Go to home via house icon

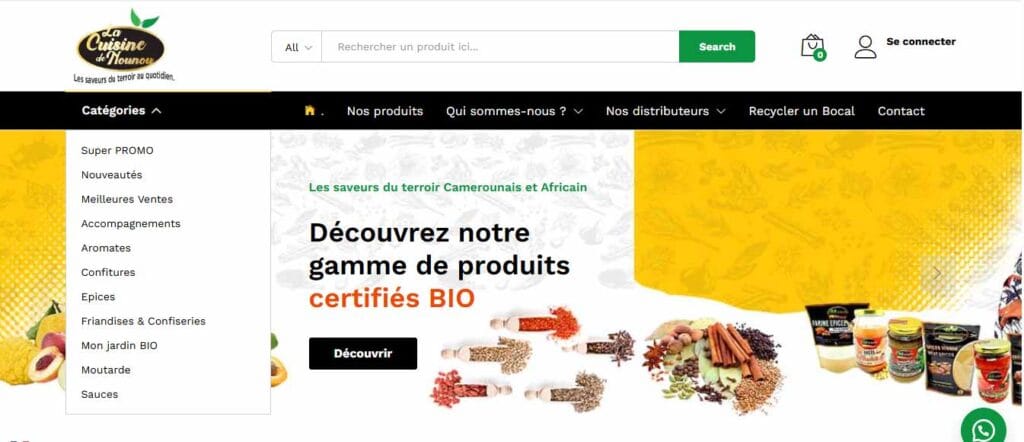click(x=310, y=110)
